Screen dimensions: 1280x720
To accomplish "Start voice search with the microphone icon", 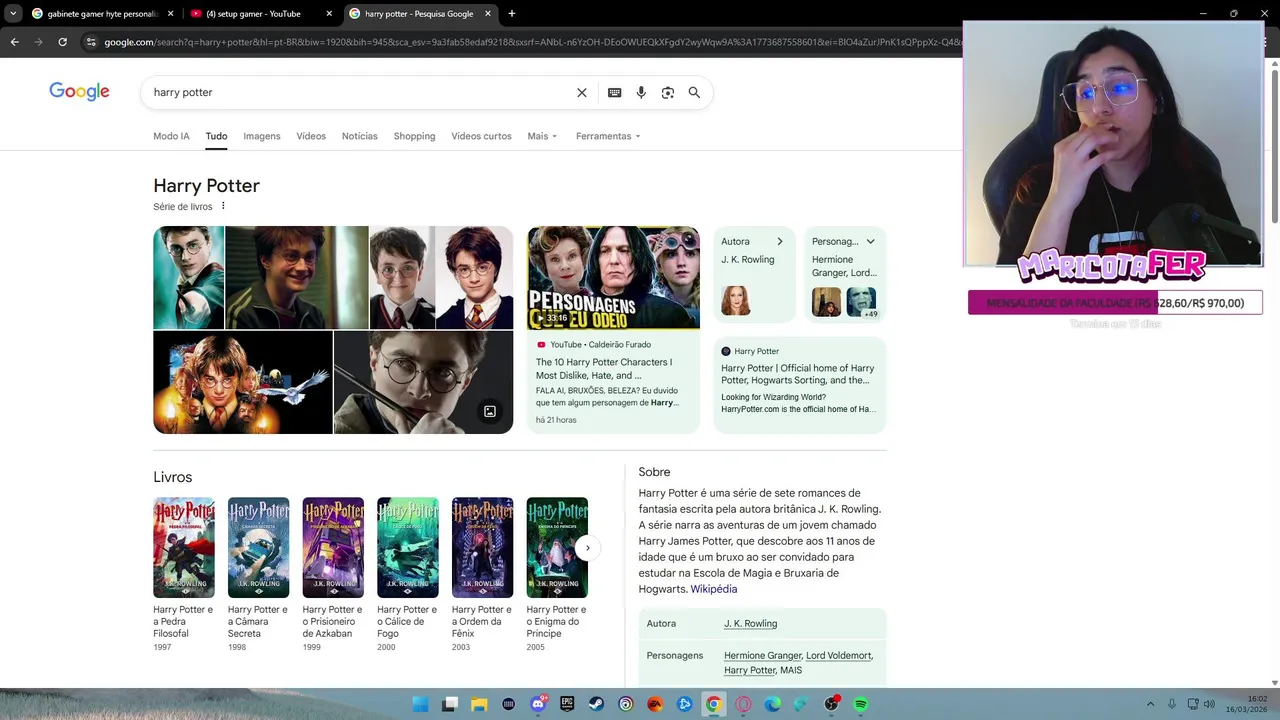I will click(641, 92).
